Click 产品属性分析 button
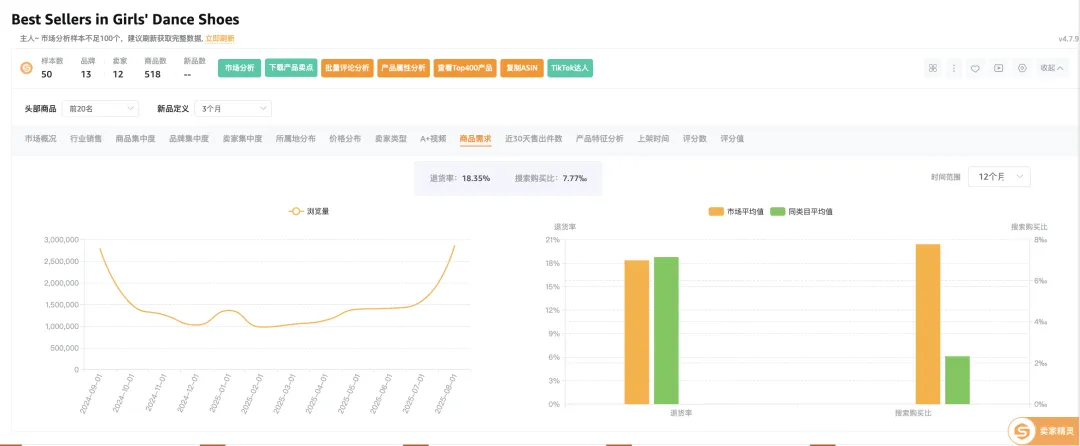 click(404, 68)
